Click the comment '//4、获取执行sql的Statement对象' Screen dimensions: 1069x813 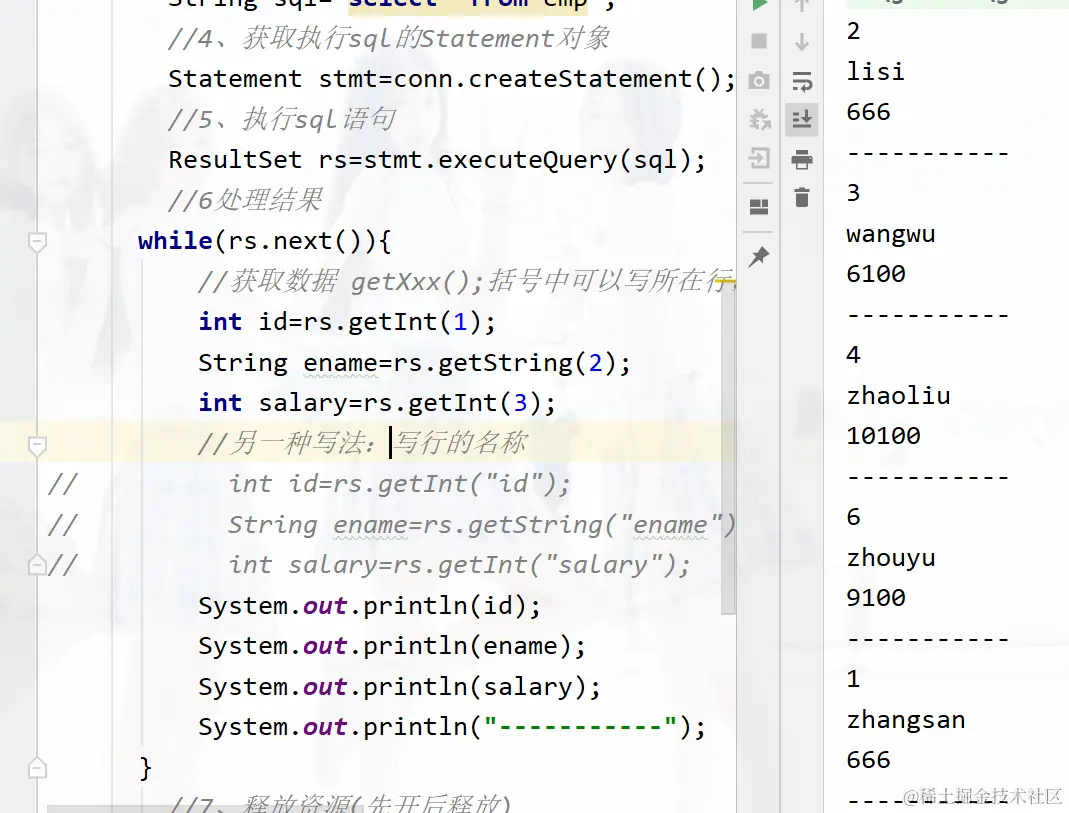389,39
